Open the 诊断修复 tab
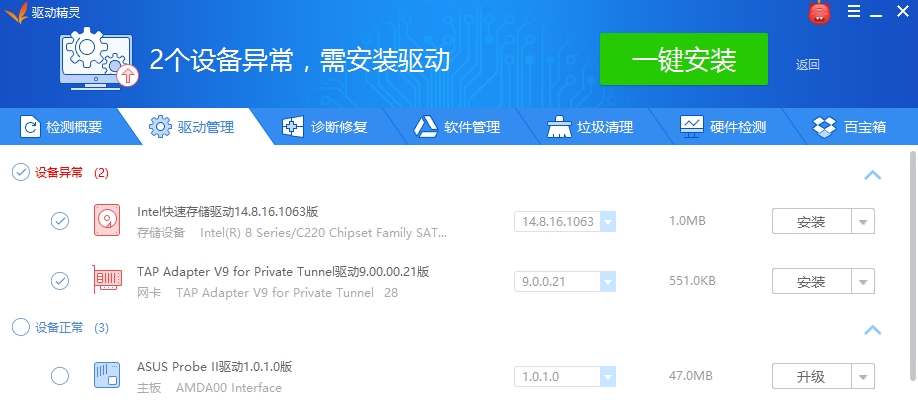Viewport: 918px width, 420px height. tap(325, 127)
